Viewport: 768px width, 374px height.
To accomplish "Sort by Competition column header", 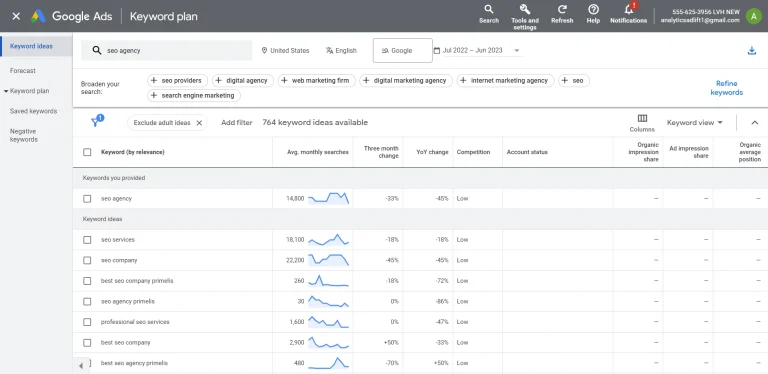I will [473, 152].
